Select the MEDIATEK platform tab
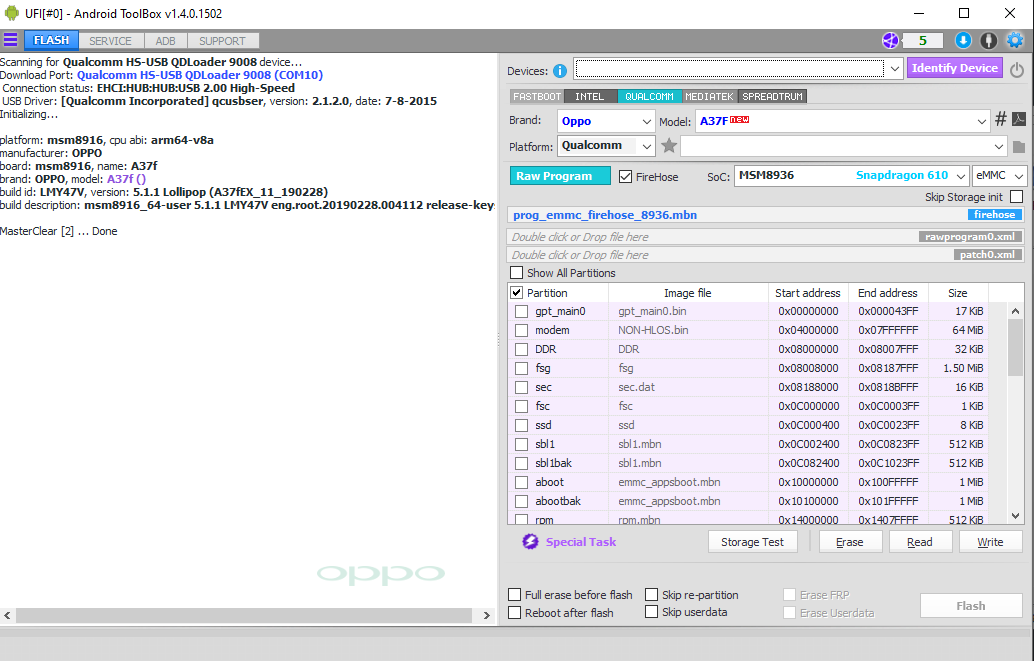This screenshot has height=661, width=1034. (x=710, y=96)
